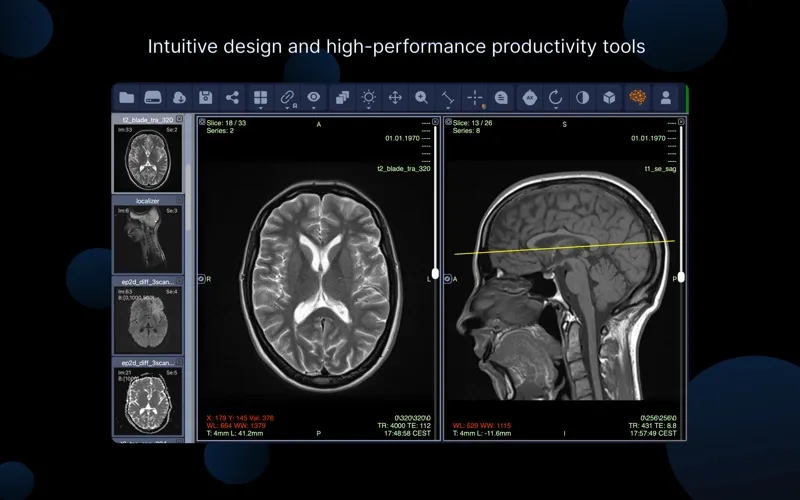This screenshot has width=800, height=500.
Task: Click the cloud download icon
Action: pos(179,97)
